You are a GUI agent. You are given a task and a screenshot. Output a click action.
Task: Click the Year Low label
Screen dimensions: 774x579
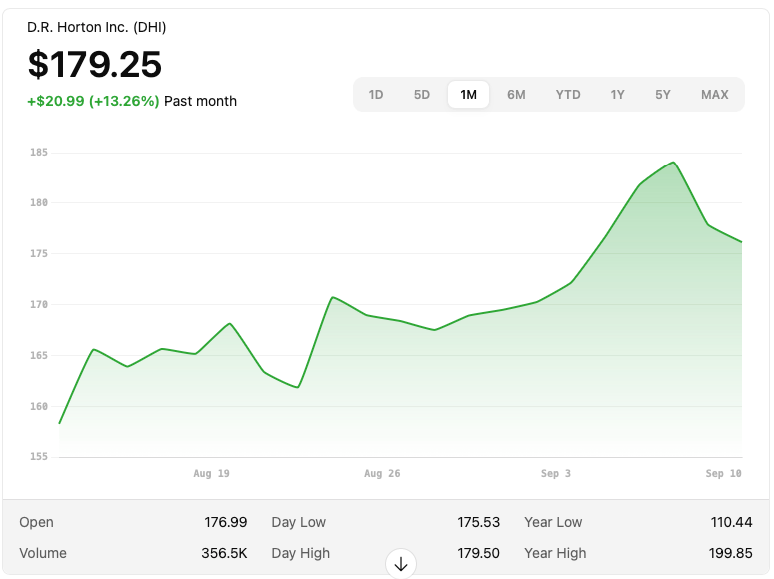pos(553,522)
